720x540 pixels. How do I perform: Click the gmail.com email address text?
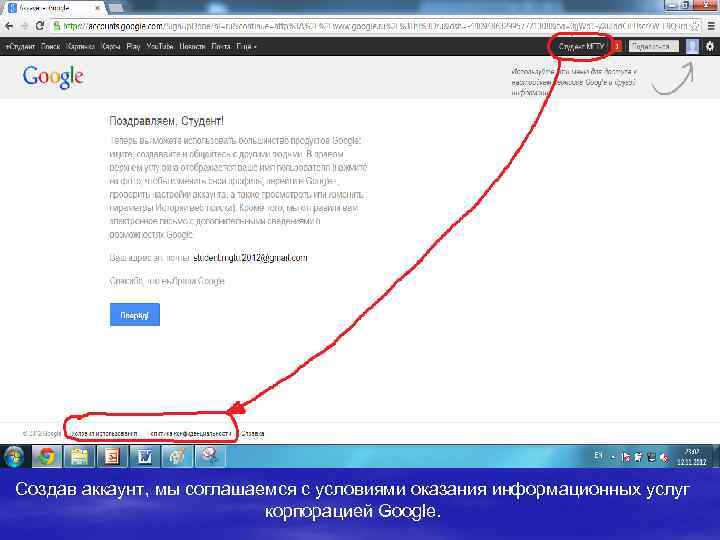250,258
